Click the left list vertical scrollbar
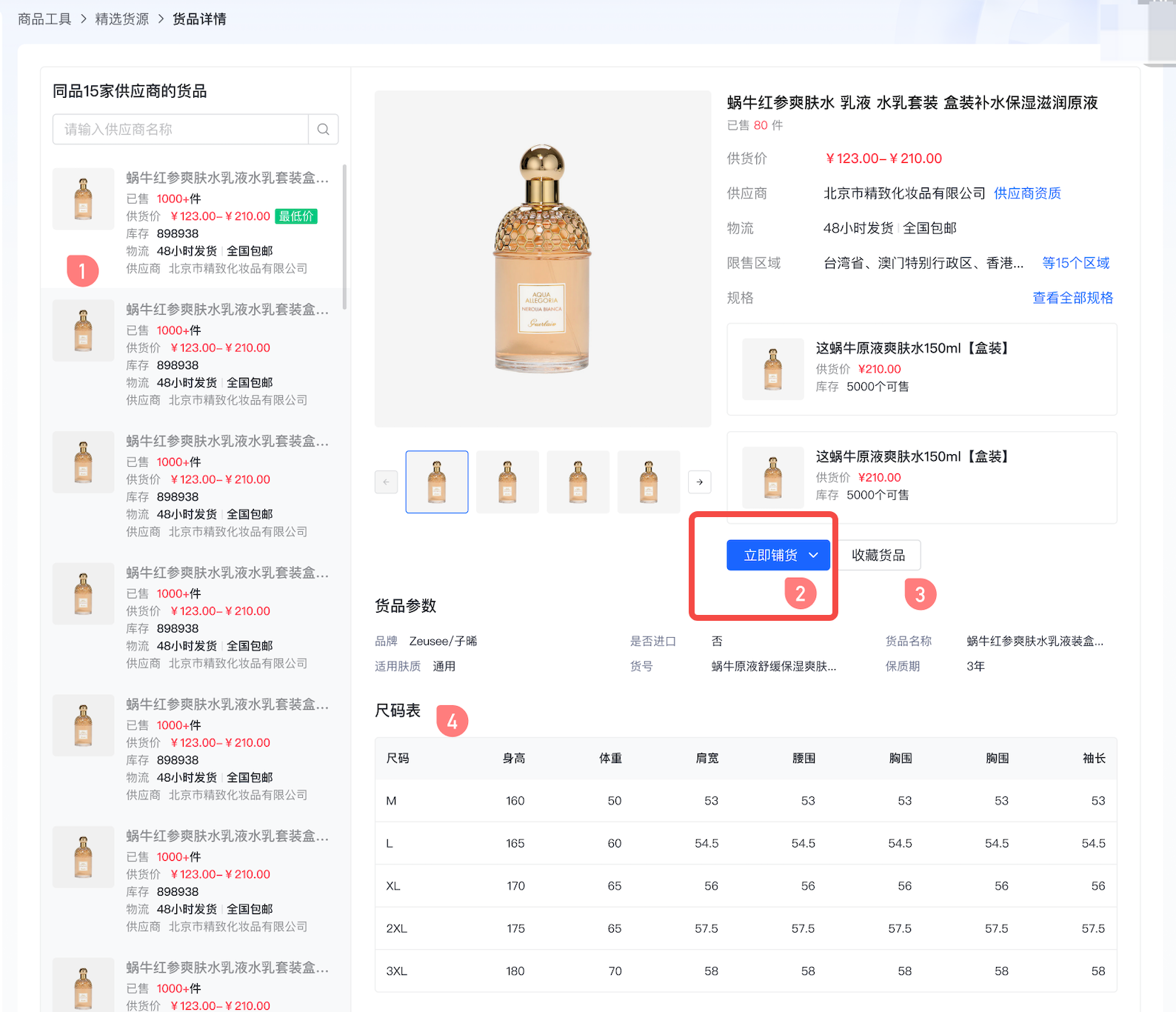 point(345,237)
